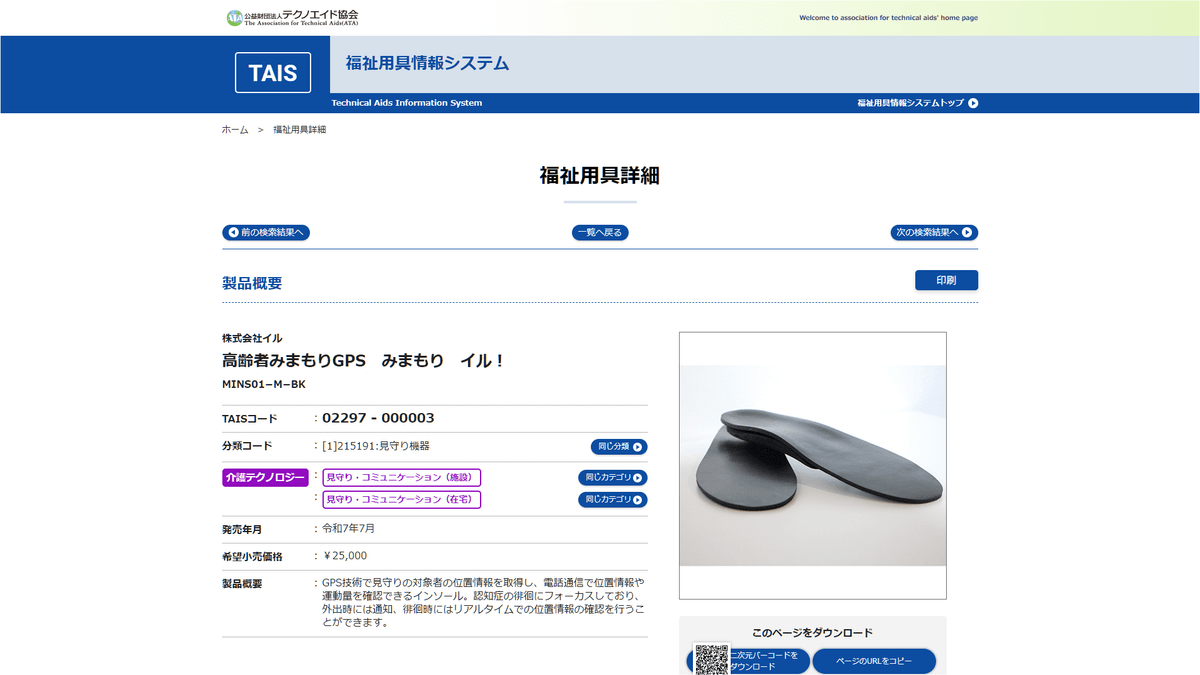Viewport: 1200px width, 675px height.
Task: Click 同じカテゴリ button for 在宅 row
Action: [x=613, y=499]
